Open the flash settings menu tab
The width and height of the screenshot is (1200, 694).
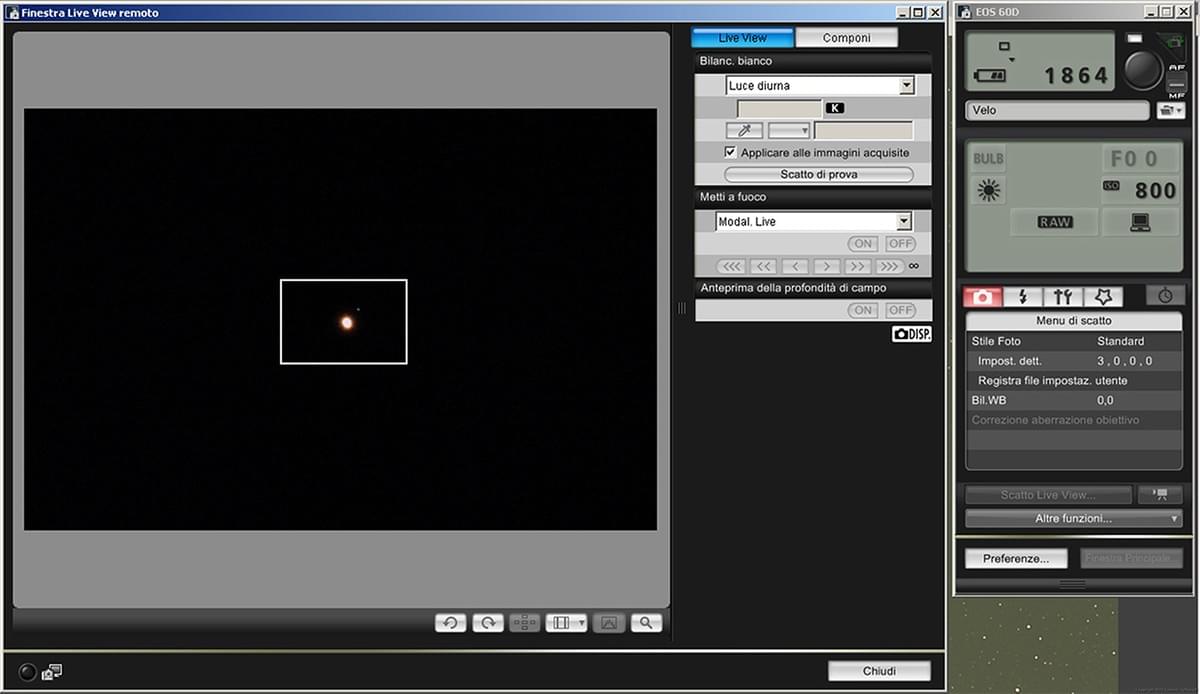click(x=1022, y=297)
